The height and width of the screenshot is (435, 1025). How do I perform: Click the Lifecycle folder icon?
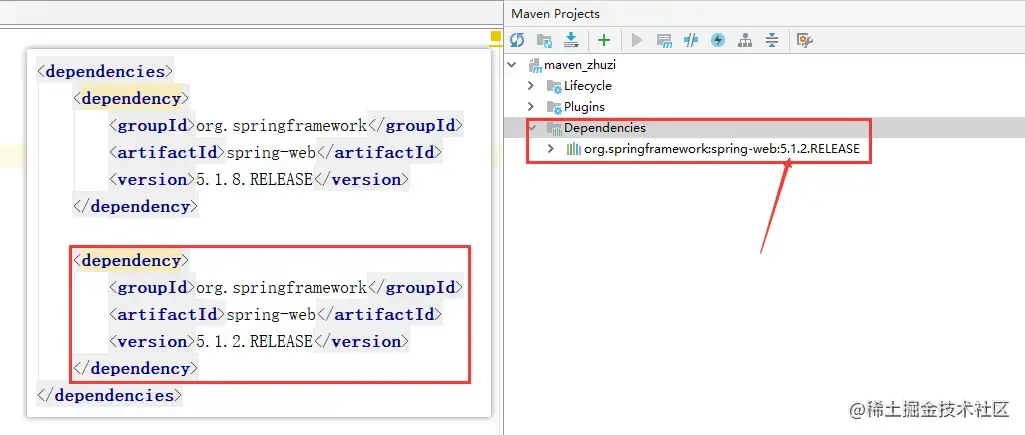point(554,86)
